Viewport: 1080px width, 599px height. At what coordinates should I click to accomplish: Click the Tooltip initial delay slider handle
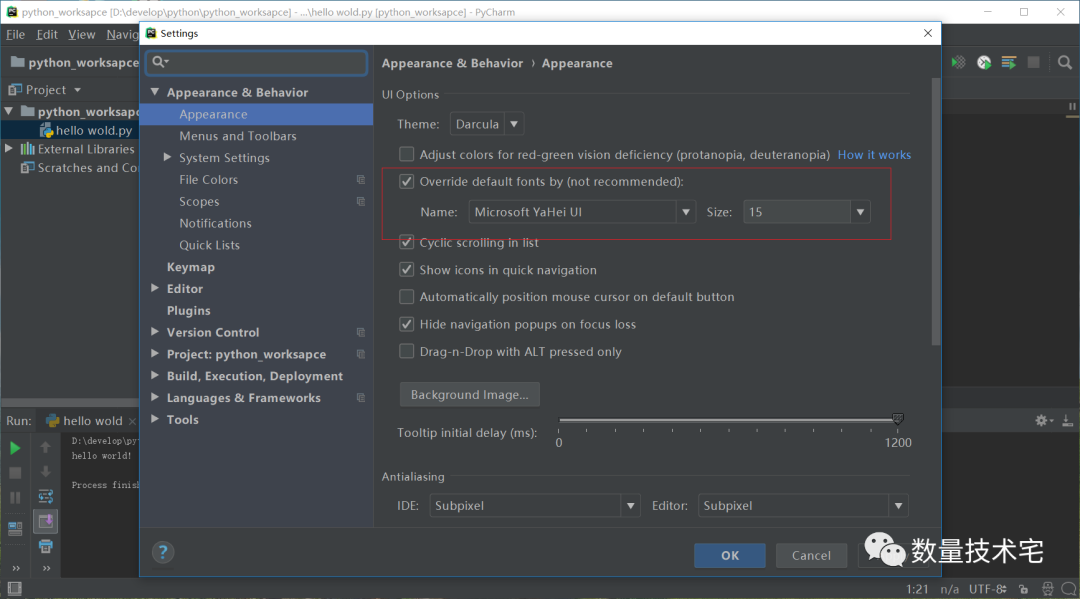[x=897, y=419]
